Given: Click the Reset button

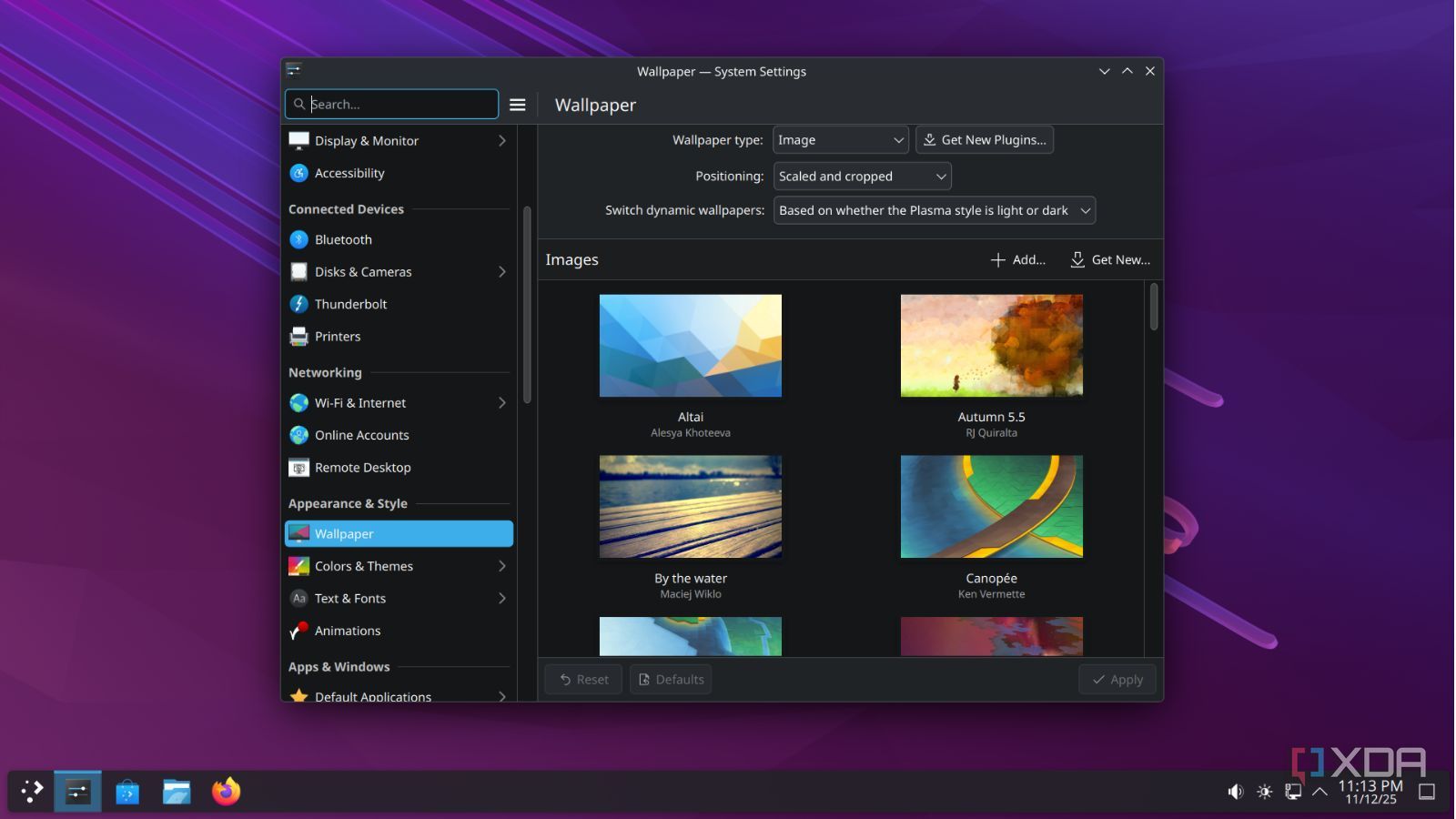Looking at the screenshot, I should pos(583,680).
